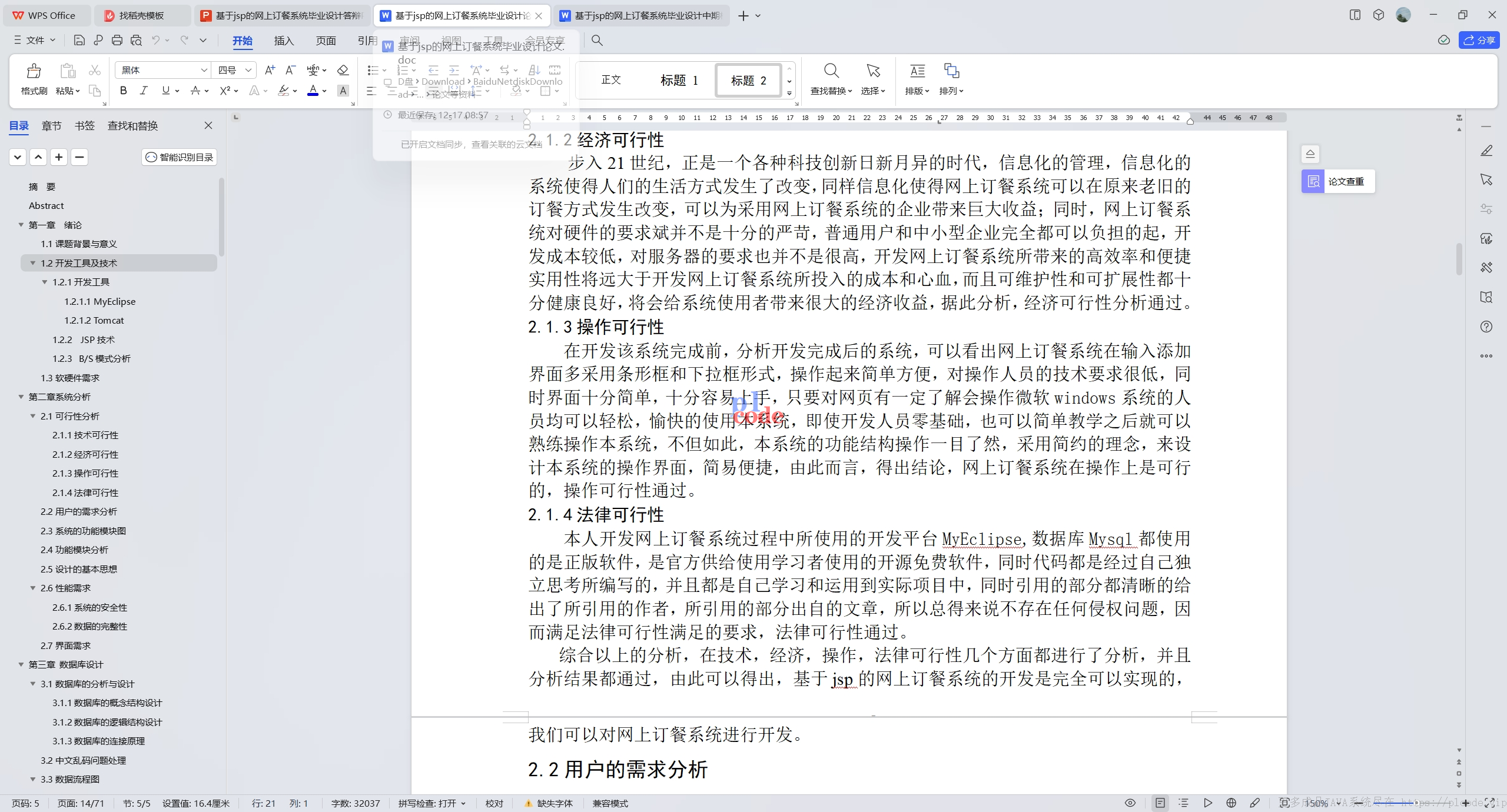The width and height of the screenshot is (1507, 812).
Task: Expand the Paste (粘贴) dropdown arrow
Action: pos(77,91)
